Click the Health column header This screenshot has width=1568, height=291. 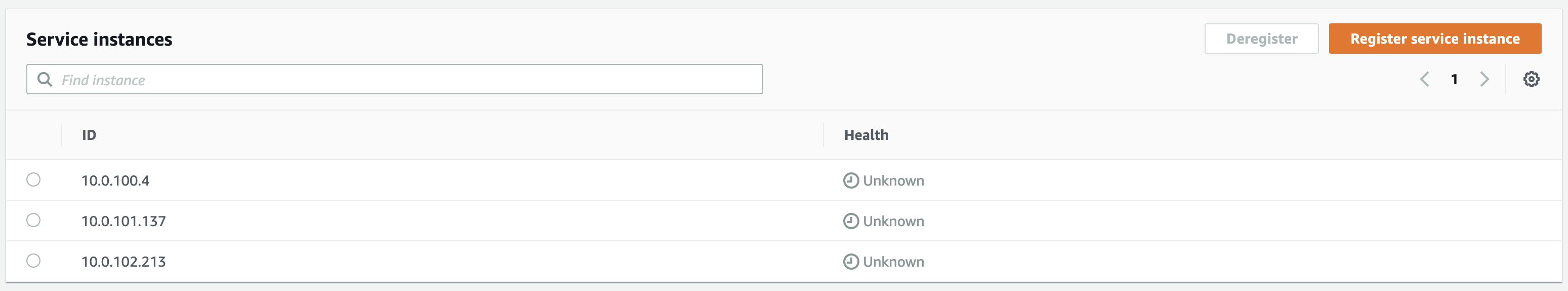tap(865, 135)
